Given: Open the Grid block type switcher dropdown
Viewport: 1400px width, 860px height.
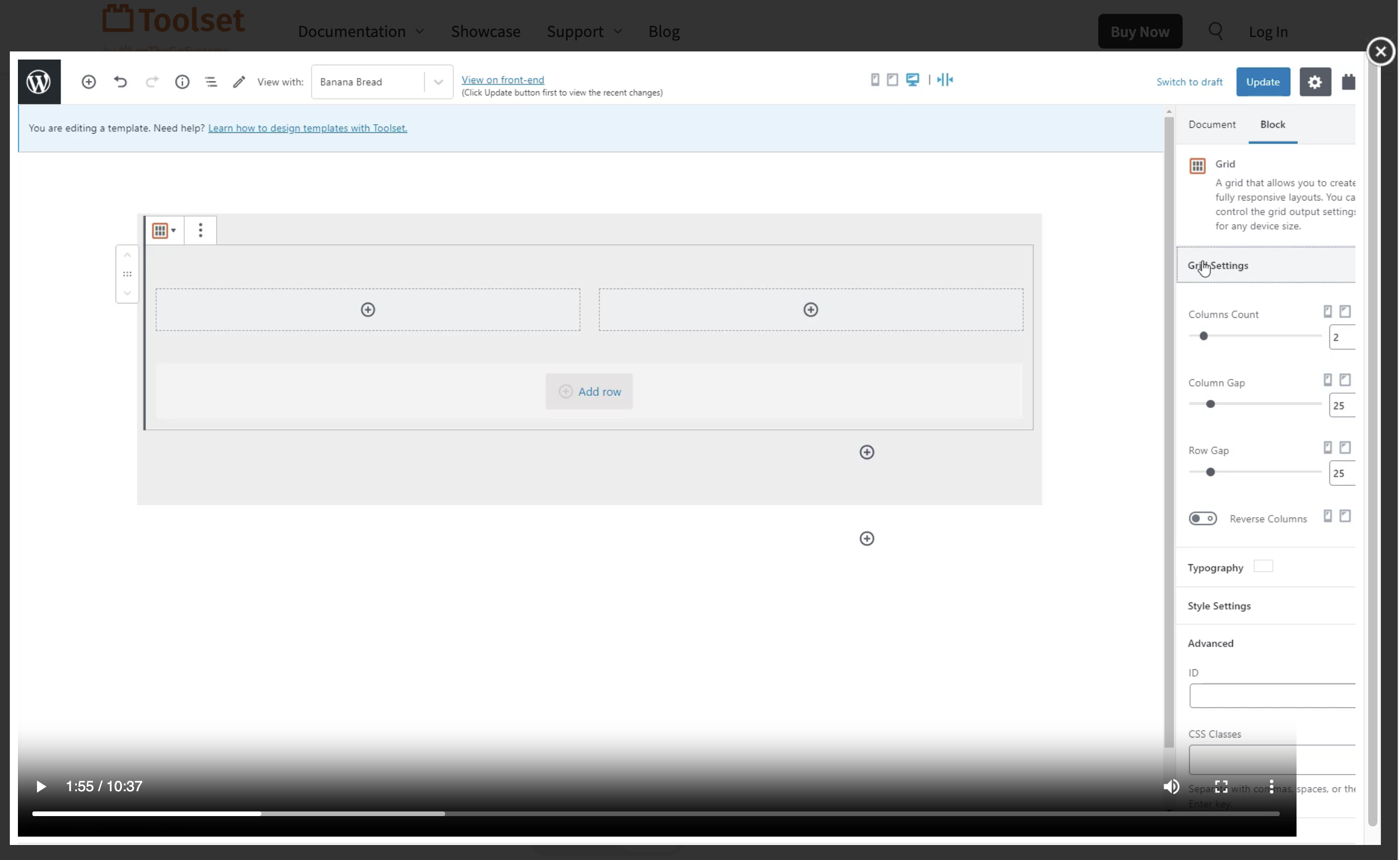Looking at the screenshot, I should pos(164,230).
